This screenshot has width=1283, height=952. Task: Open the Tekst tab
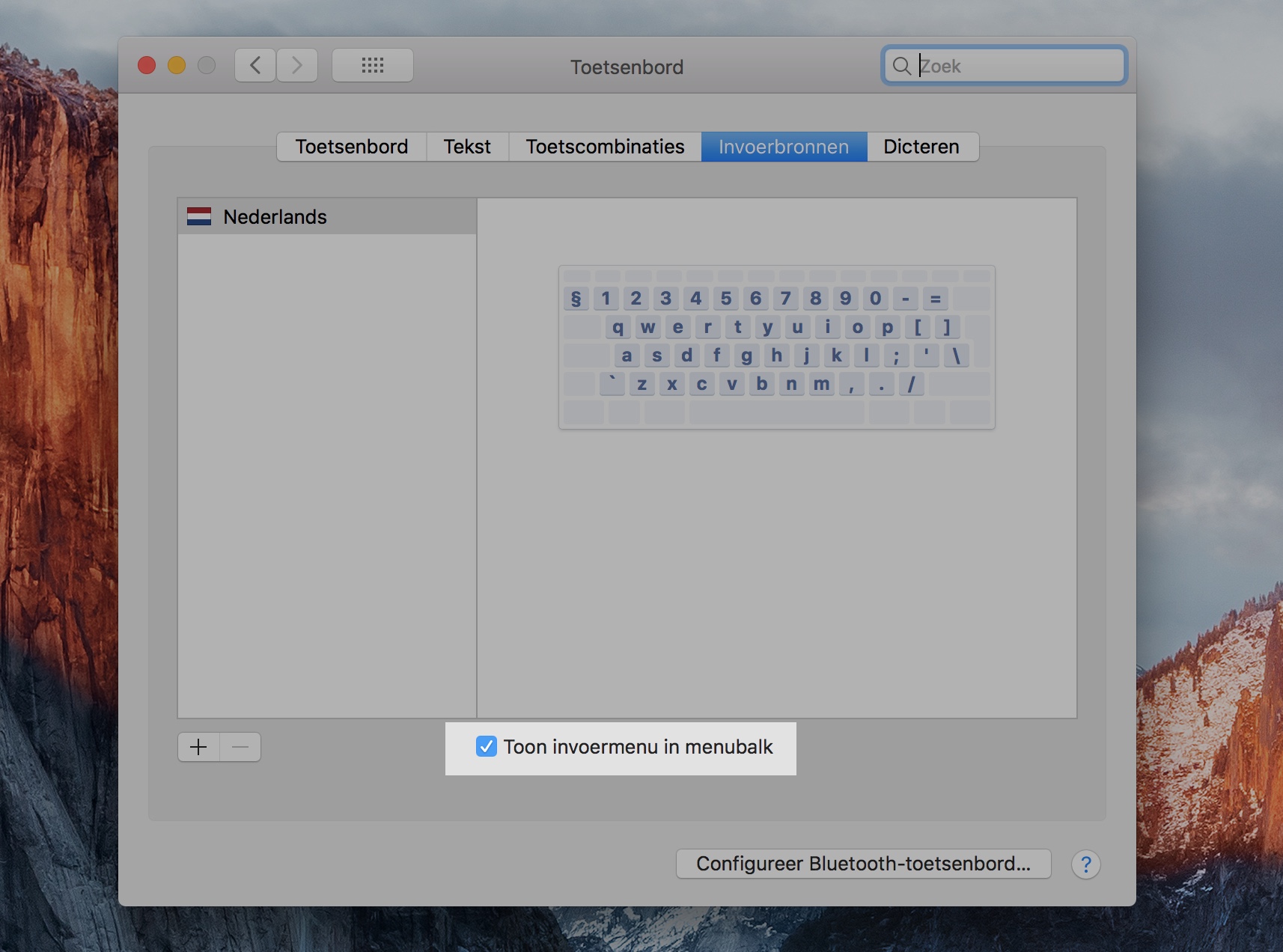coord(467,147)
